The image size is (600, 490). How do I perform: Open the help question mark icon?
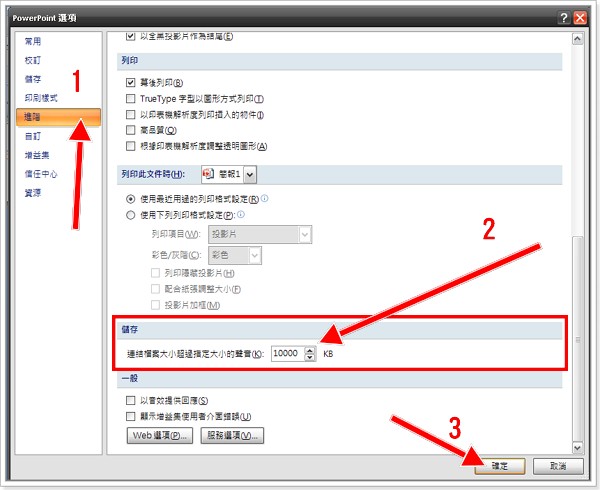(x=564, y=18)
